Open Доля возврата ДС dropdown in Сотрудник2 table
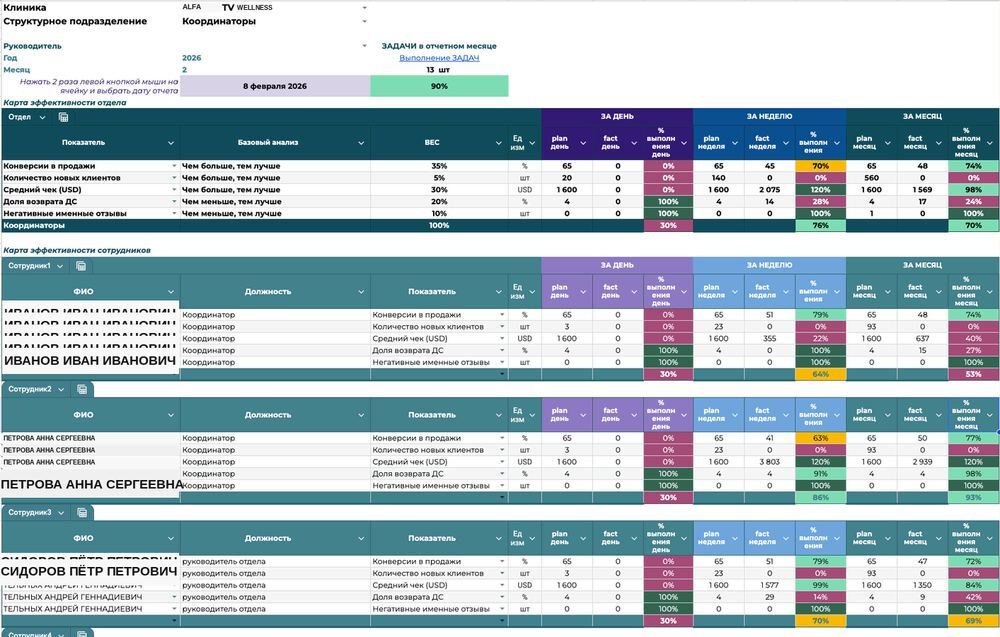 503,474
